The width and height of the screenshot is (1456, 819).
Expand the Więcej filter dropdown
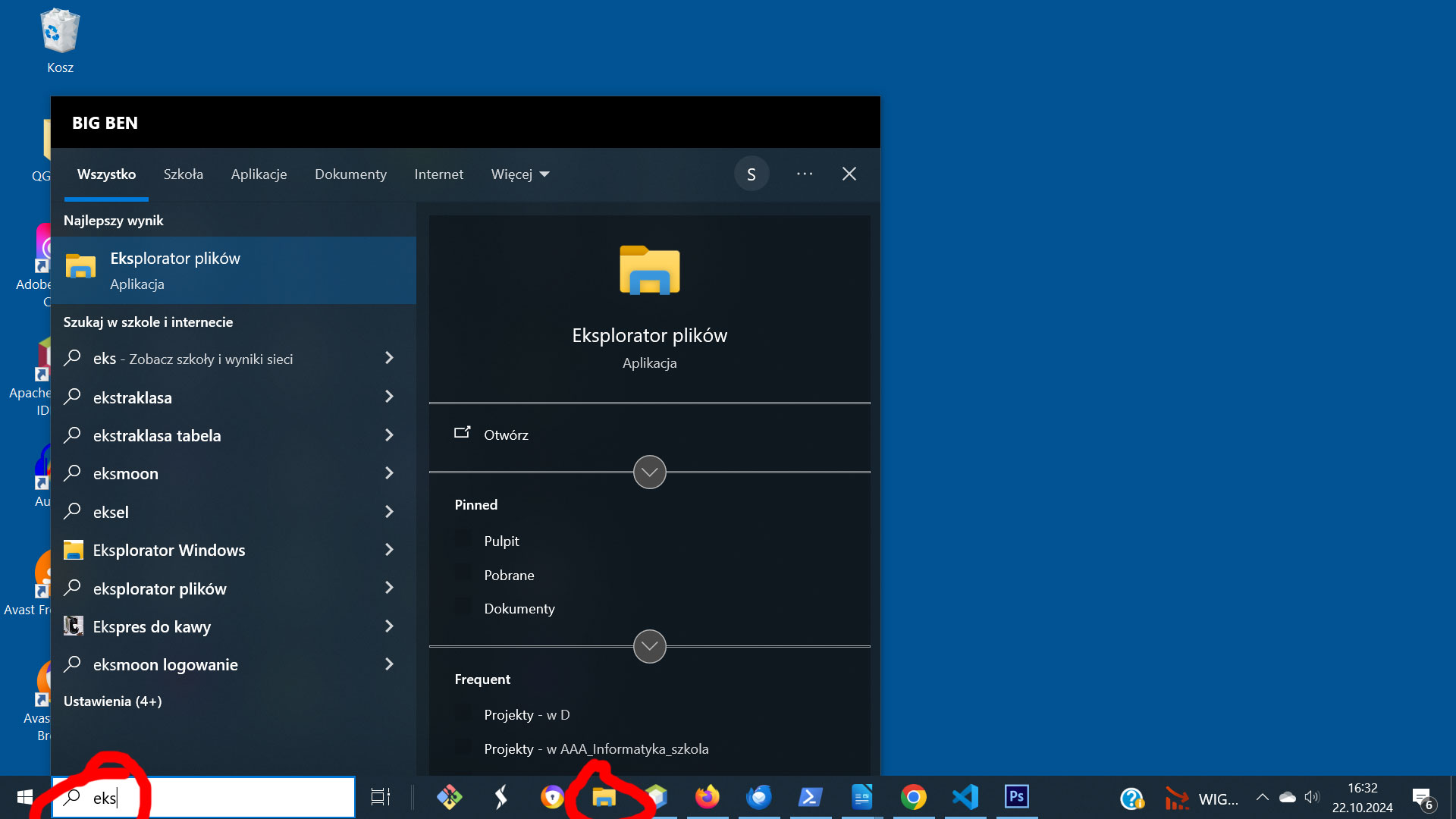(520, 174)
